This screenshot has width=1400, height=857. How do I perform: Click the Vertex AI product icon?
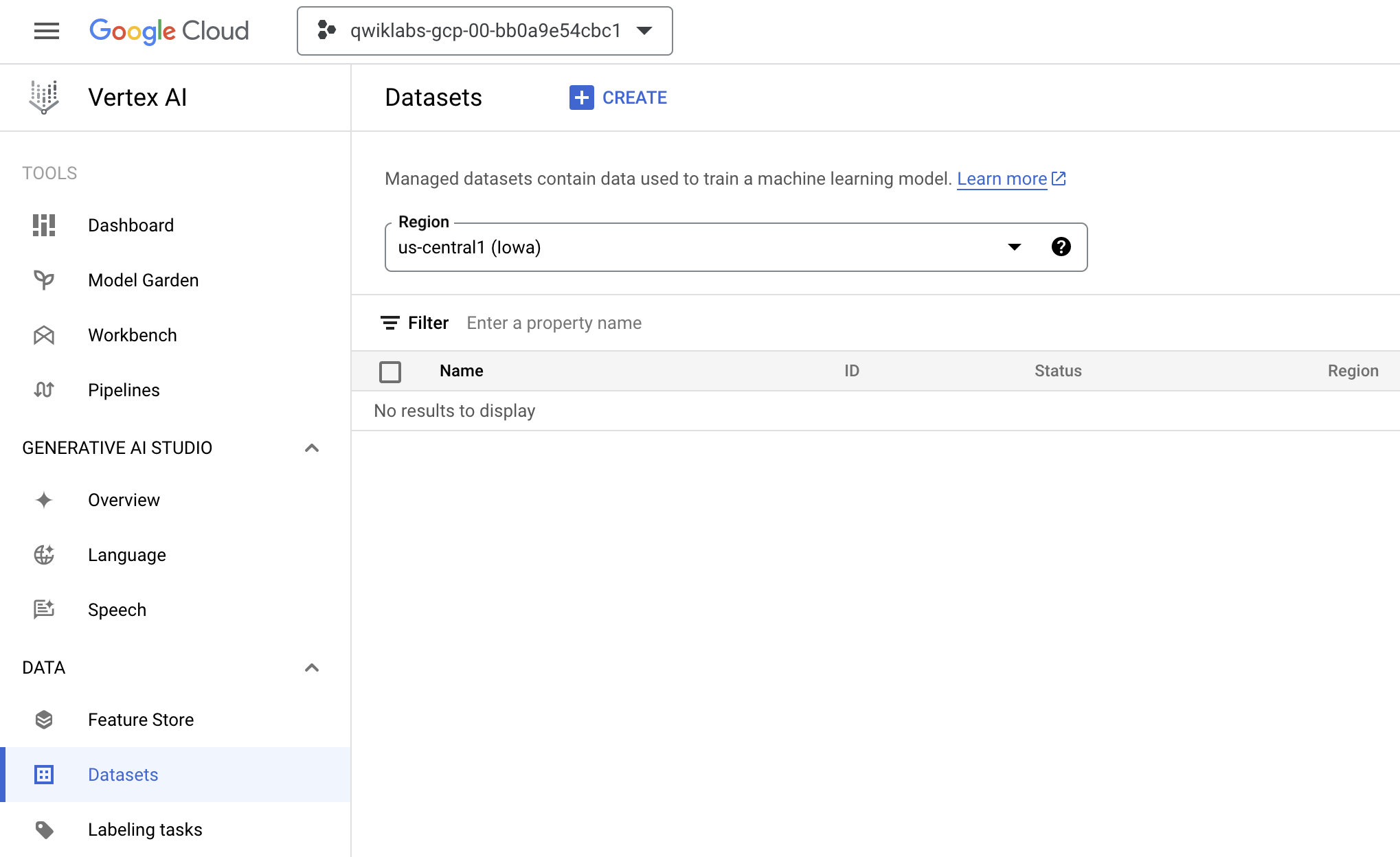click(44, 98)
